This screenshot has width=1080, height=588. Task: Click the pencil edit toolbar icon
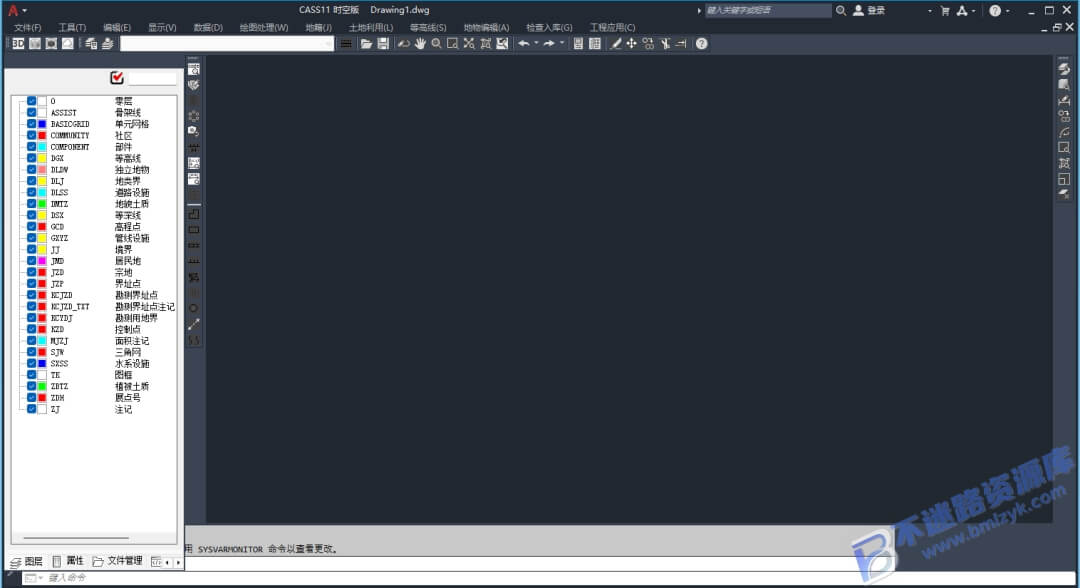tap(616, 43)
